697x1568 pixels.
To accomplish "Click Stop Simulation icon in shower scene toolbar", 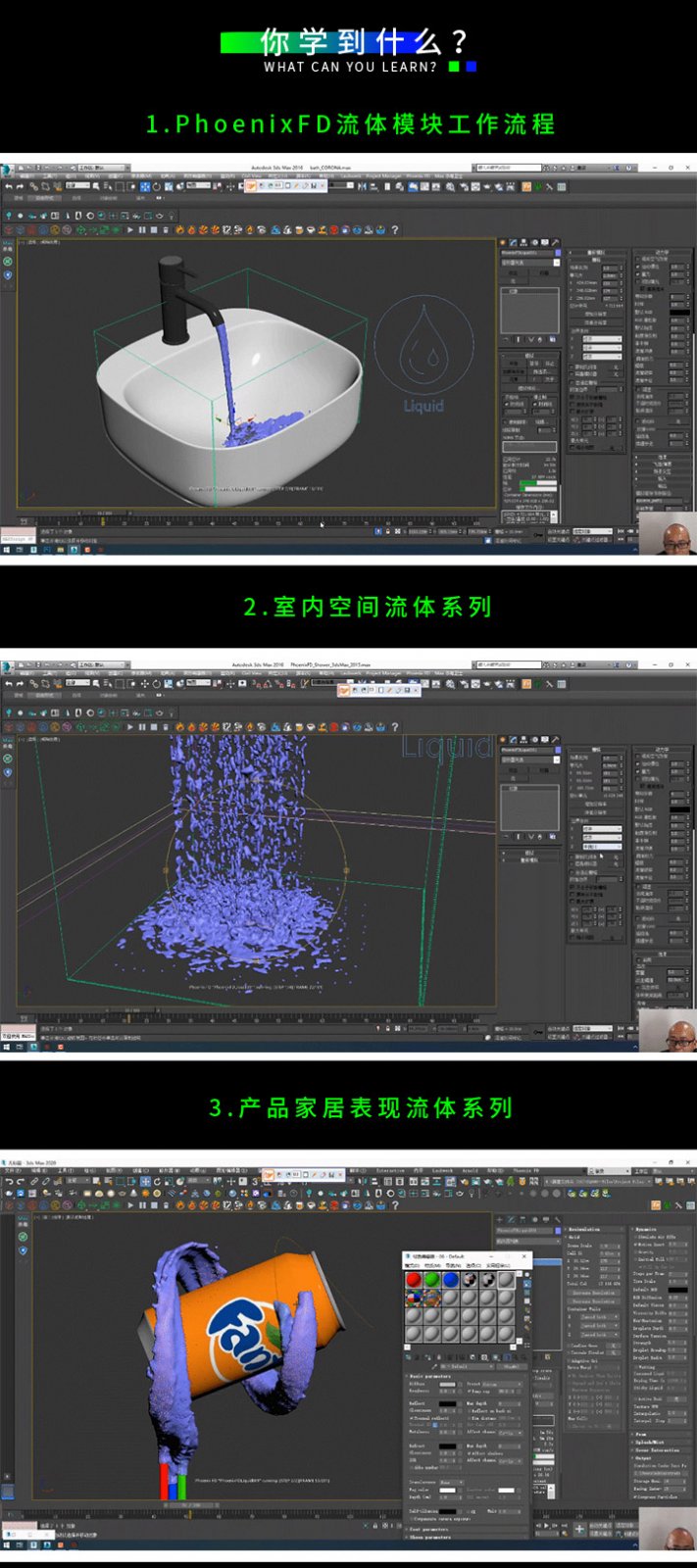I will (154, 727).
